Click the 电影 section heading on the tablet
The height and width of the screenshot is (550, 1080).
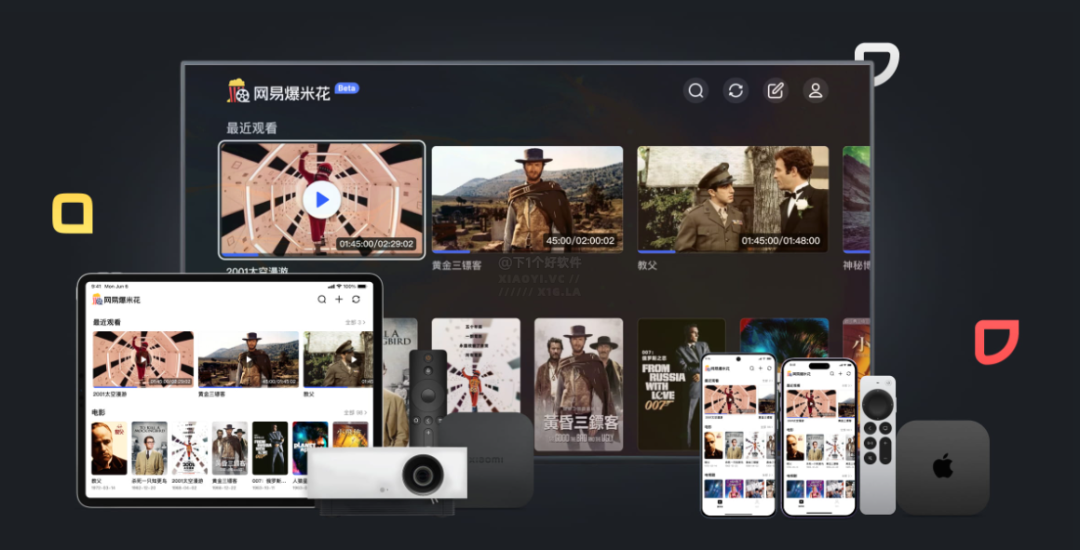[98, 412]
